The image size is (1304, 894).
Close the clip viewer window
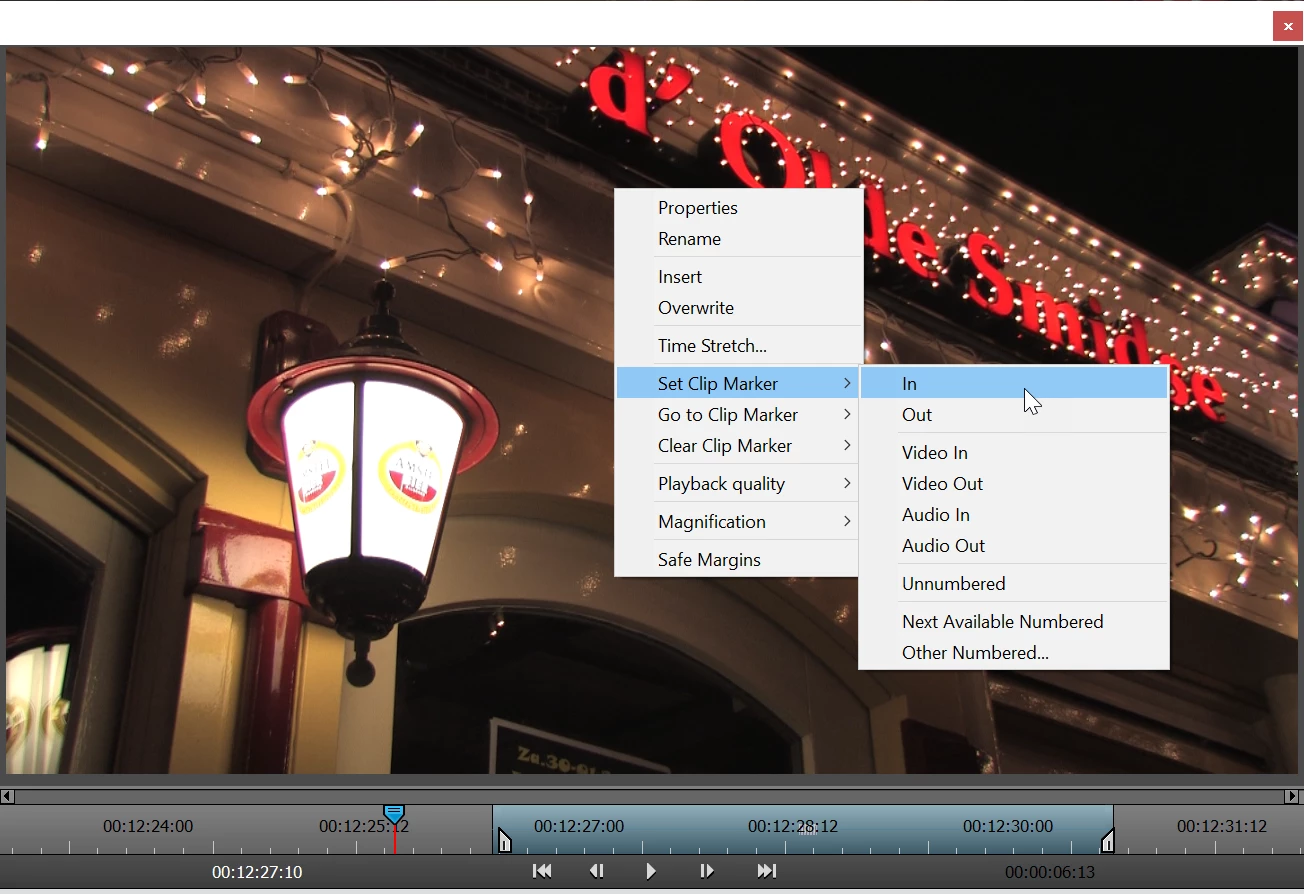(x=1288, y=26)
